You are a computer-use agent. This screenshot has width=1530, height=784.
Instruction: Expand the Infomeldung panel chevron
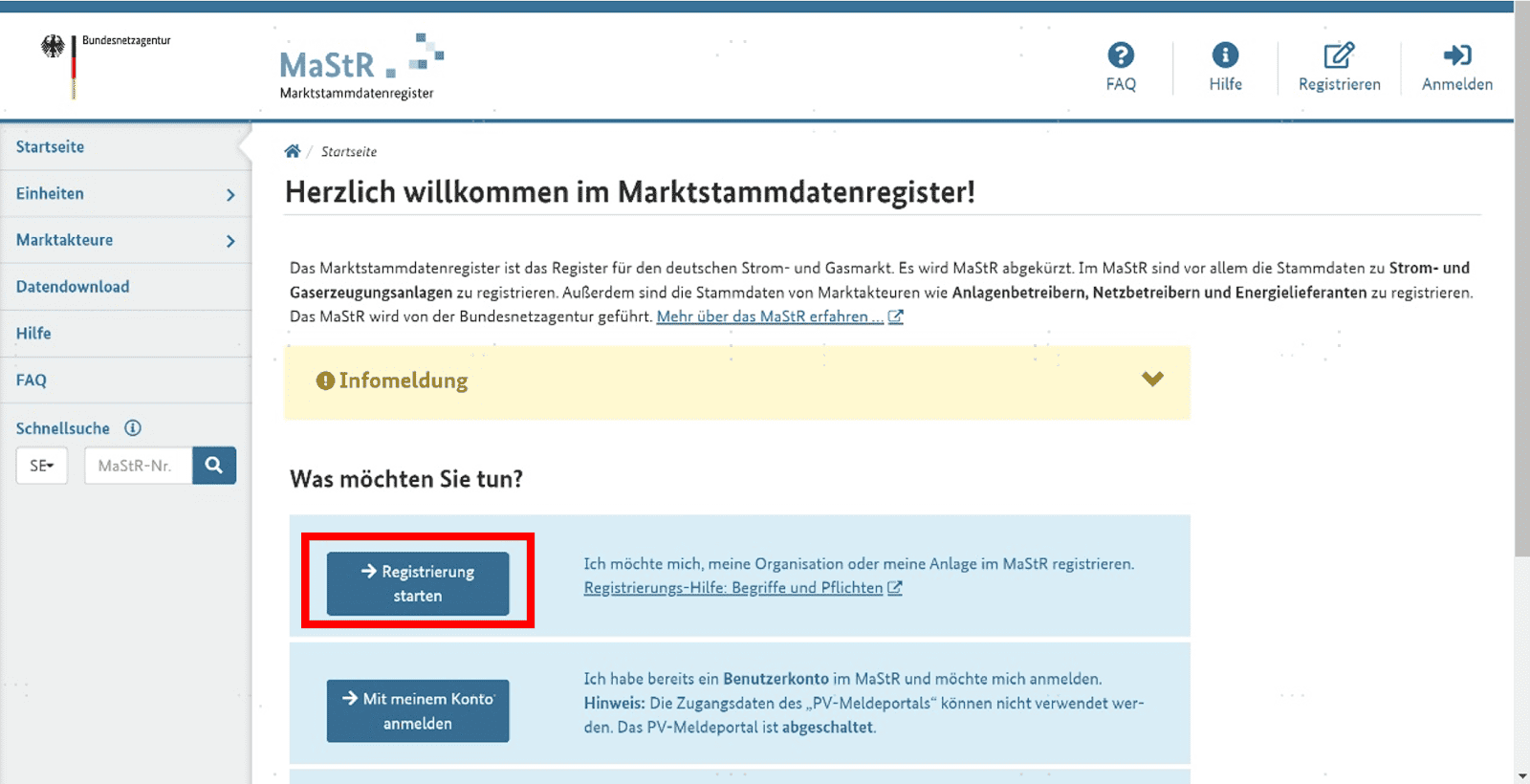coord(1152,380)
